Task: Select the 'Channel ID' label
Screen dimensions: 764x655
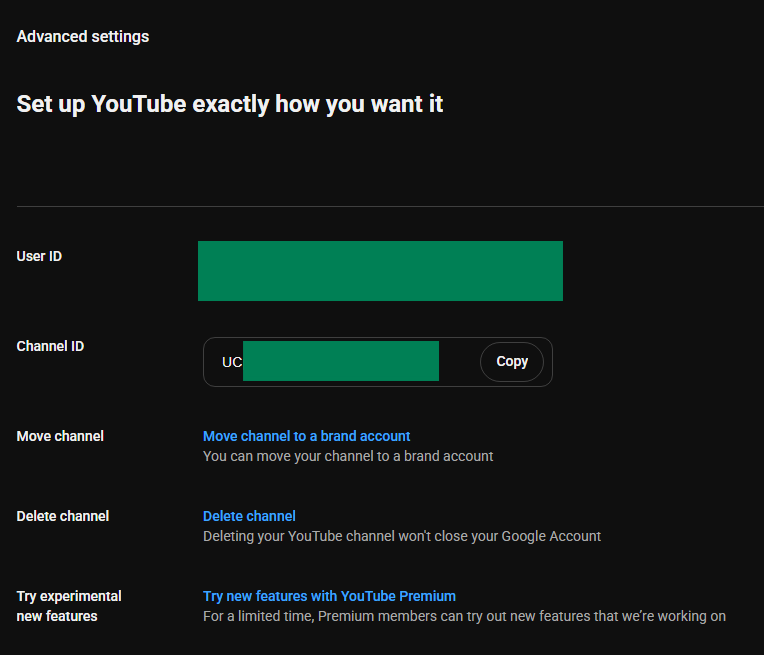Action: pyautogui.click(x=50, y=346)
